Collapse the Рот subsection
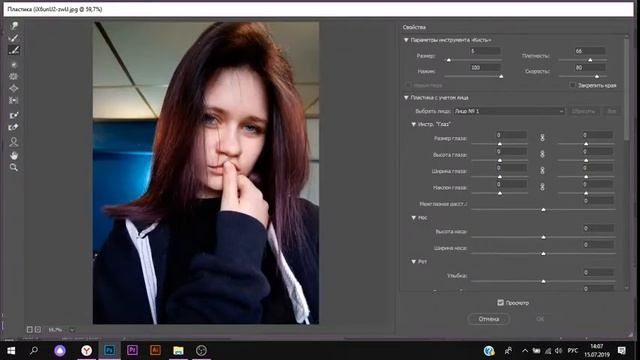The image size is (640, 360). coord(413,262)
